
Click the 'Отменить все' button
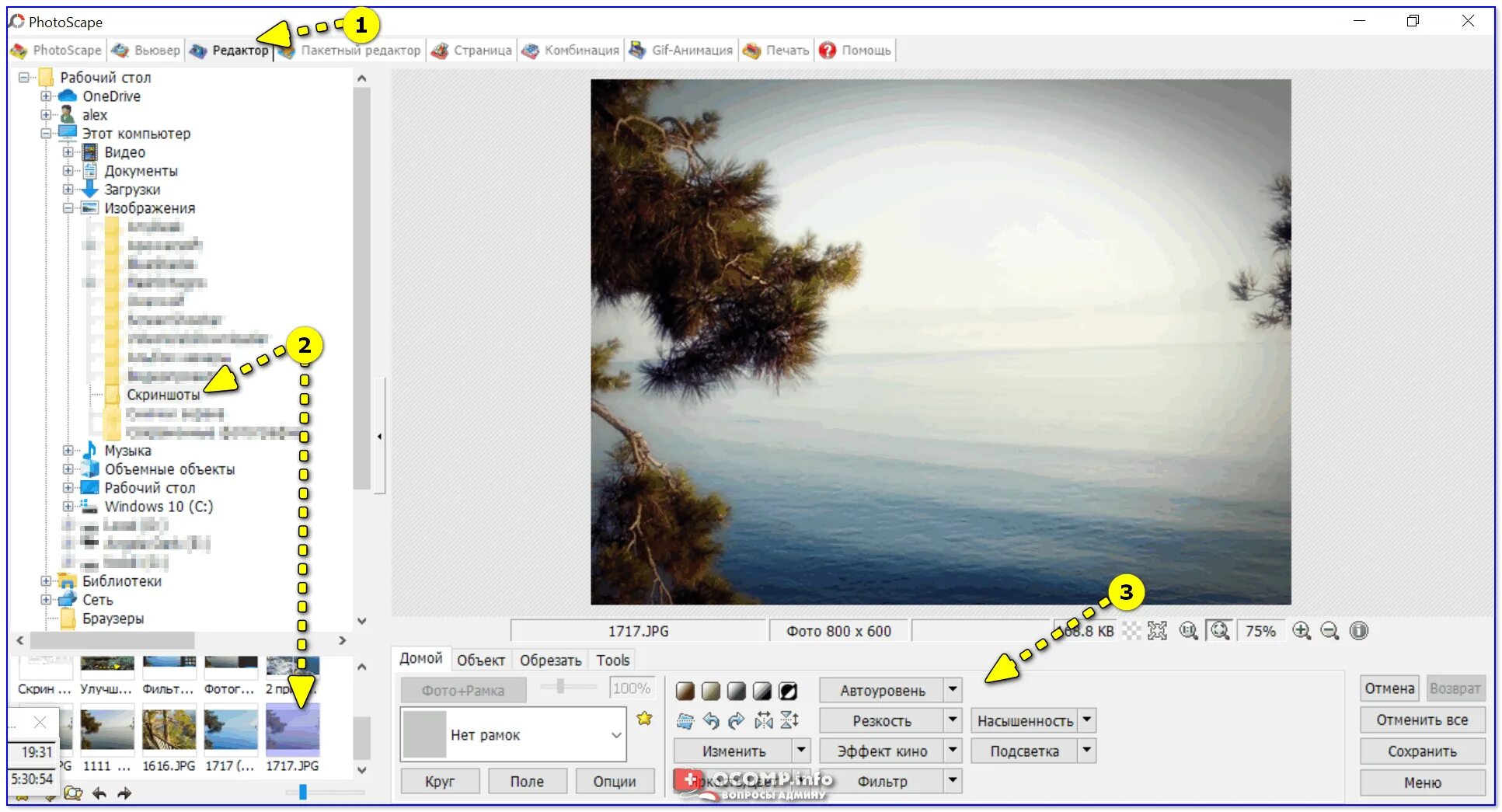1422,720
